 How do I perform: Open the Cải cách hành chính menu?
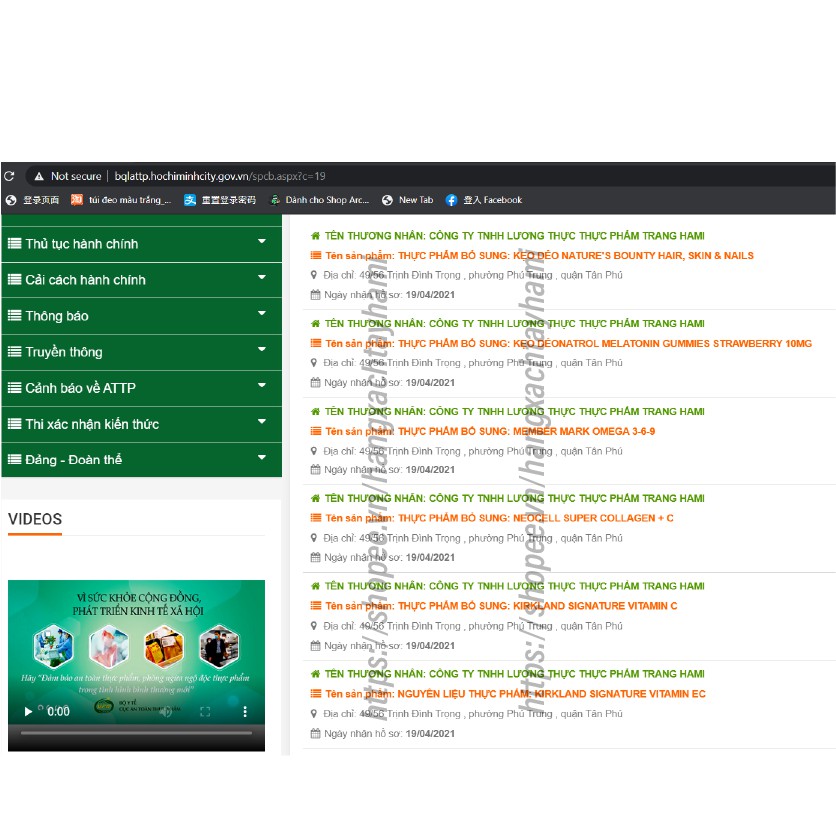pyautogui.click(x=141, y=279)
